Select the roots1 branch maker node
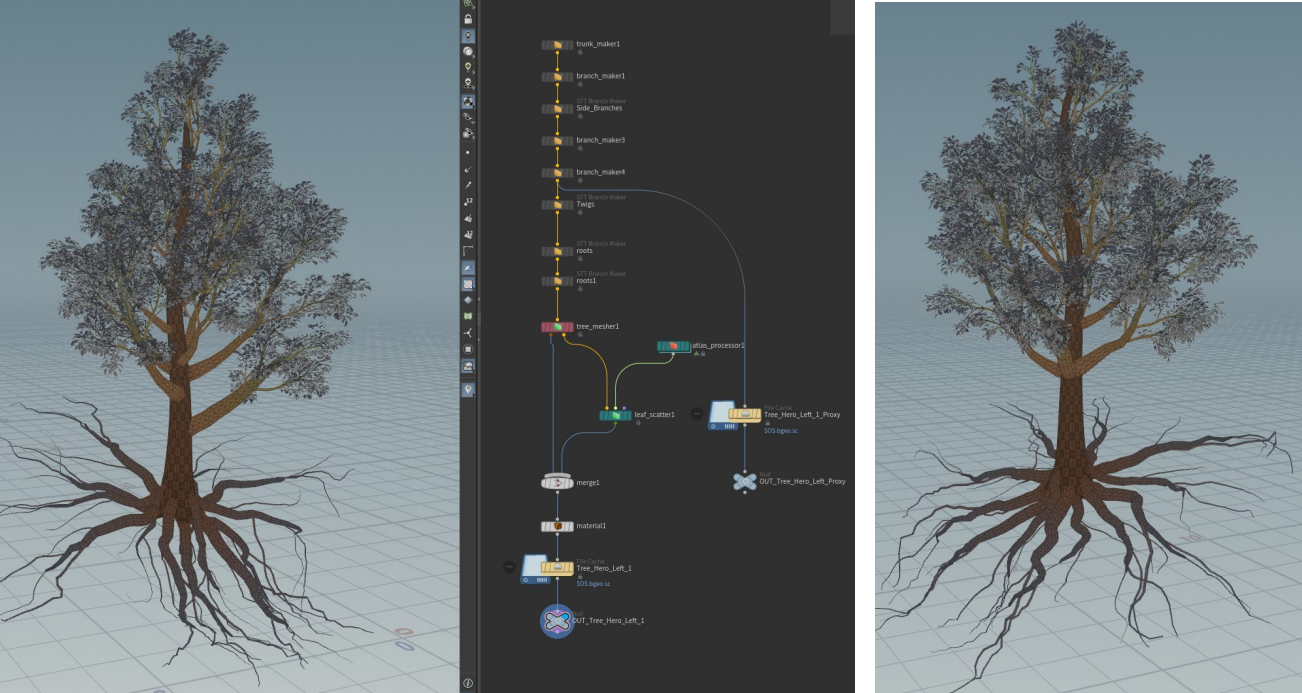 point(557,281)
